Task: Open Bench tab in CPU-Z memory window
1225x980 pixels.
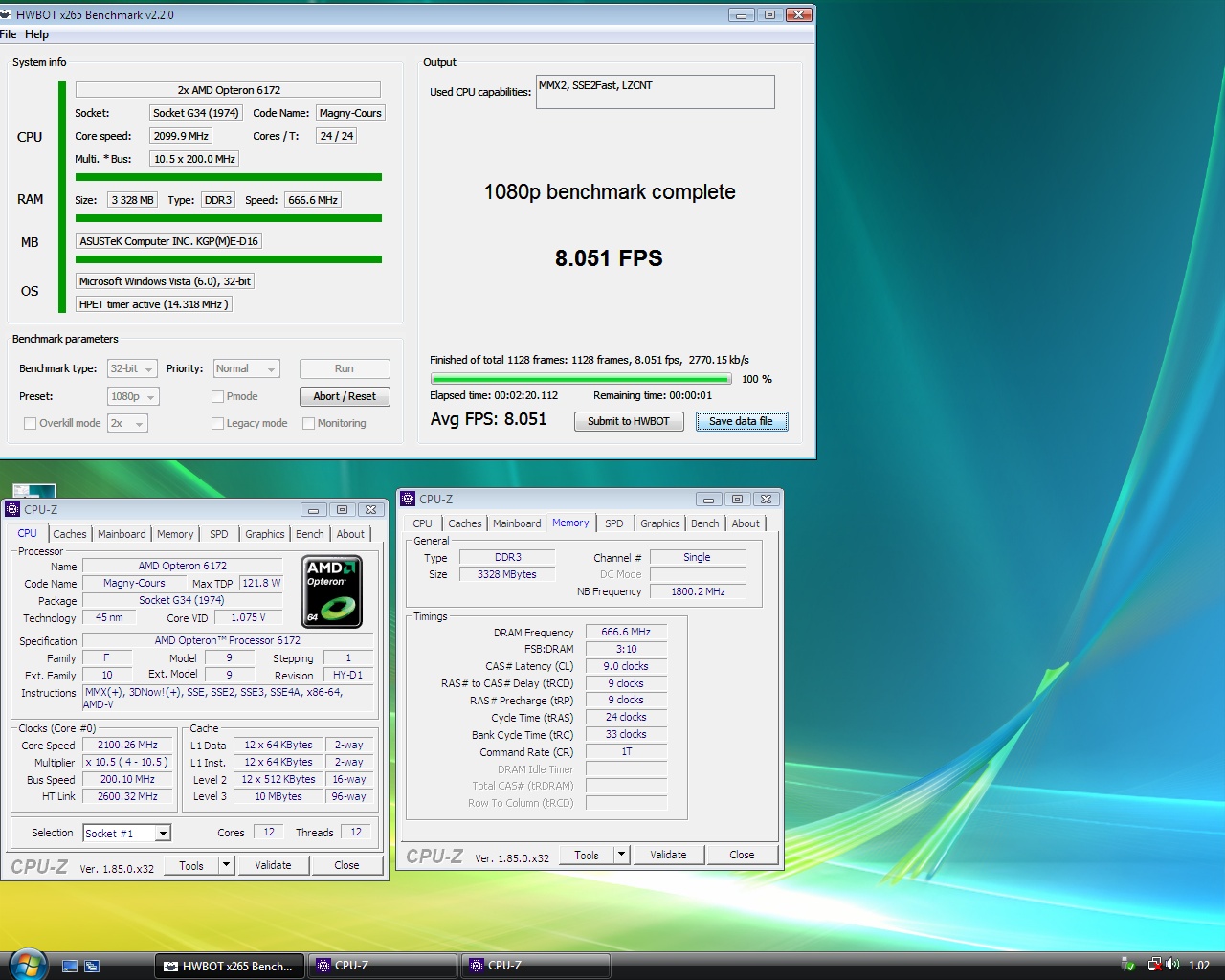Action: click(704, 523)
